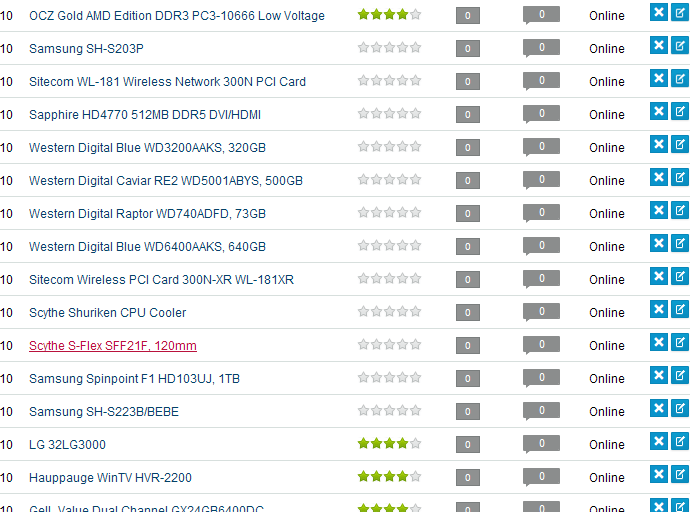Click Online status of Samsung SH-S223B/BEBE row
693x512 pixels.
[x=607, y=412]
